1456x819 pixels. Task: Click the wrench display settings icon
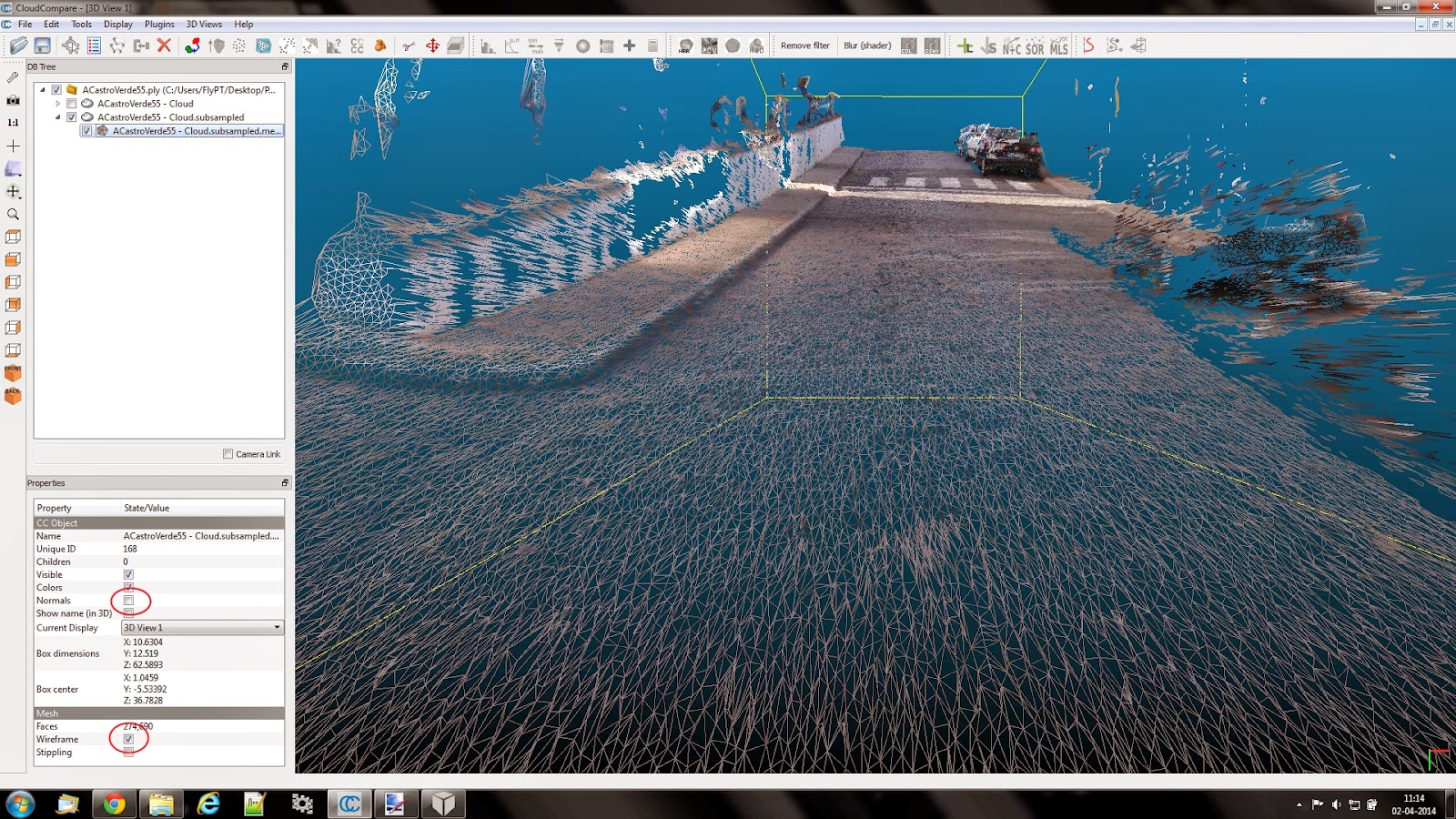(x=13, y=77)
